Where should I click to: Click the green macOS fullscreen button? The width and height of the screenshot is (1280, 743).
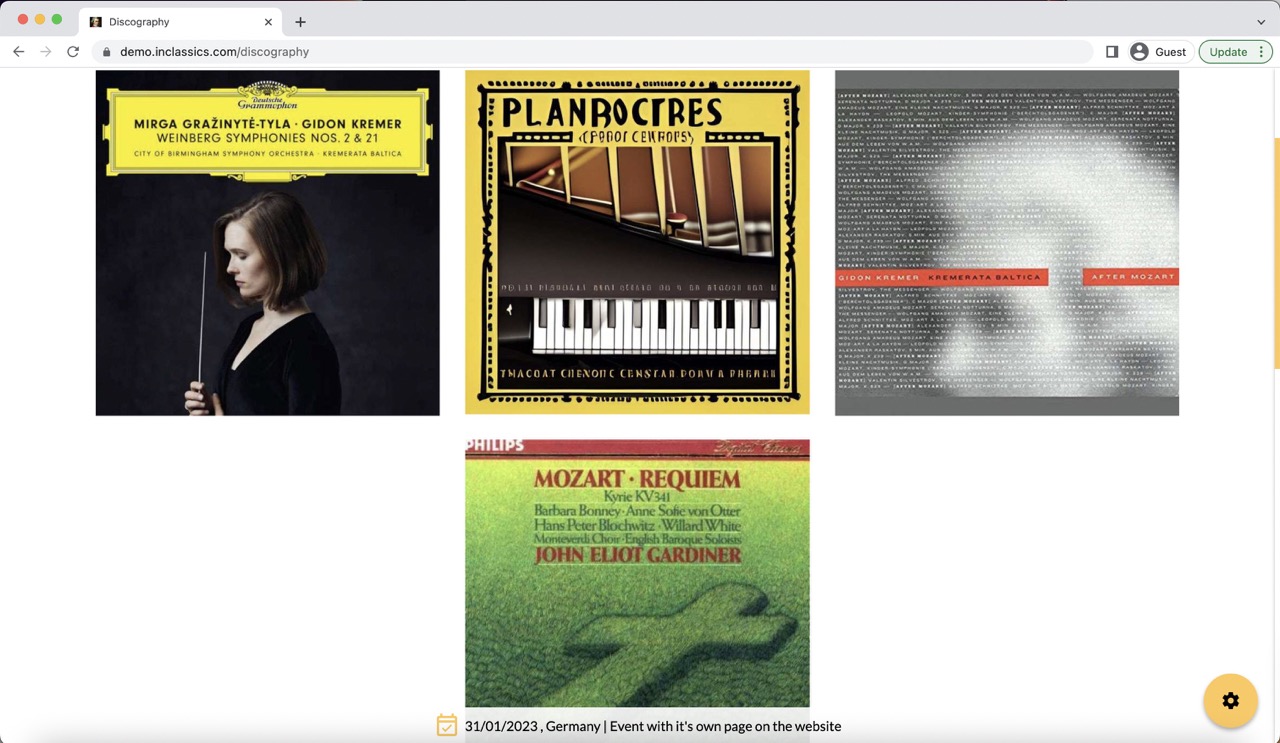pyautogui.click(x=57, y=19)
